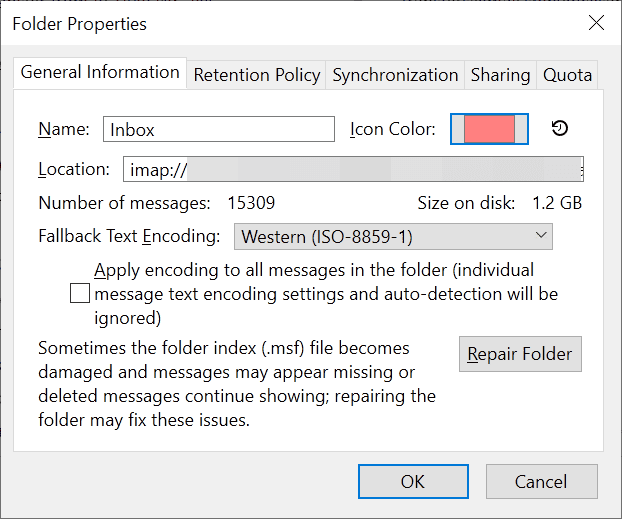Open the Icon Color picker swatch
This screenshot has height=519, width=622.
click(489, 129)
